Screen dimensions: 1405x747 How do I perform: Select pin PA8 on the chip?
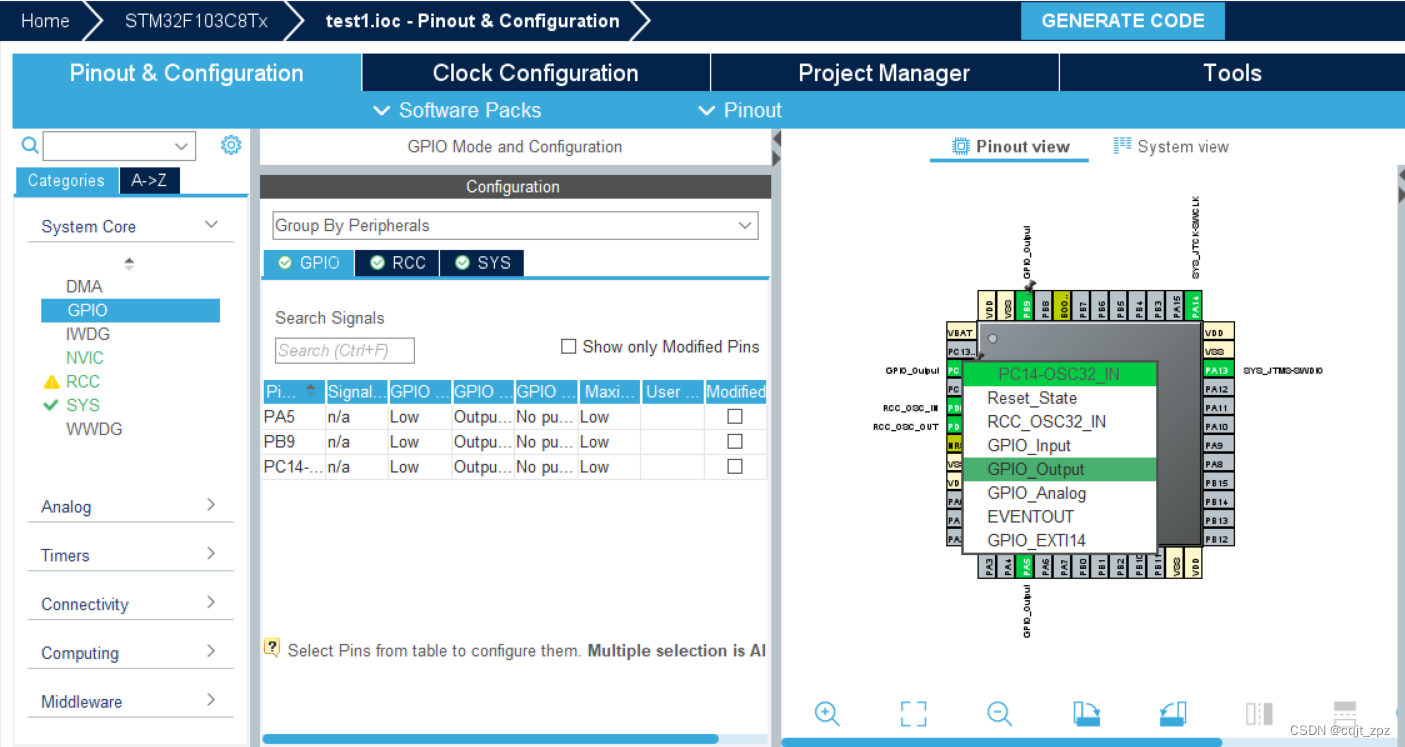pos(1217,464)
